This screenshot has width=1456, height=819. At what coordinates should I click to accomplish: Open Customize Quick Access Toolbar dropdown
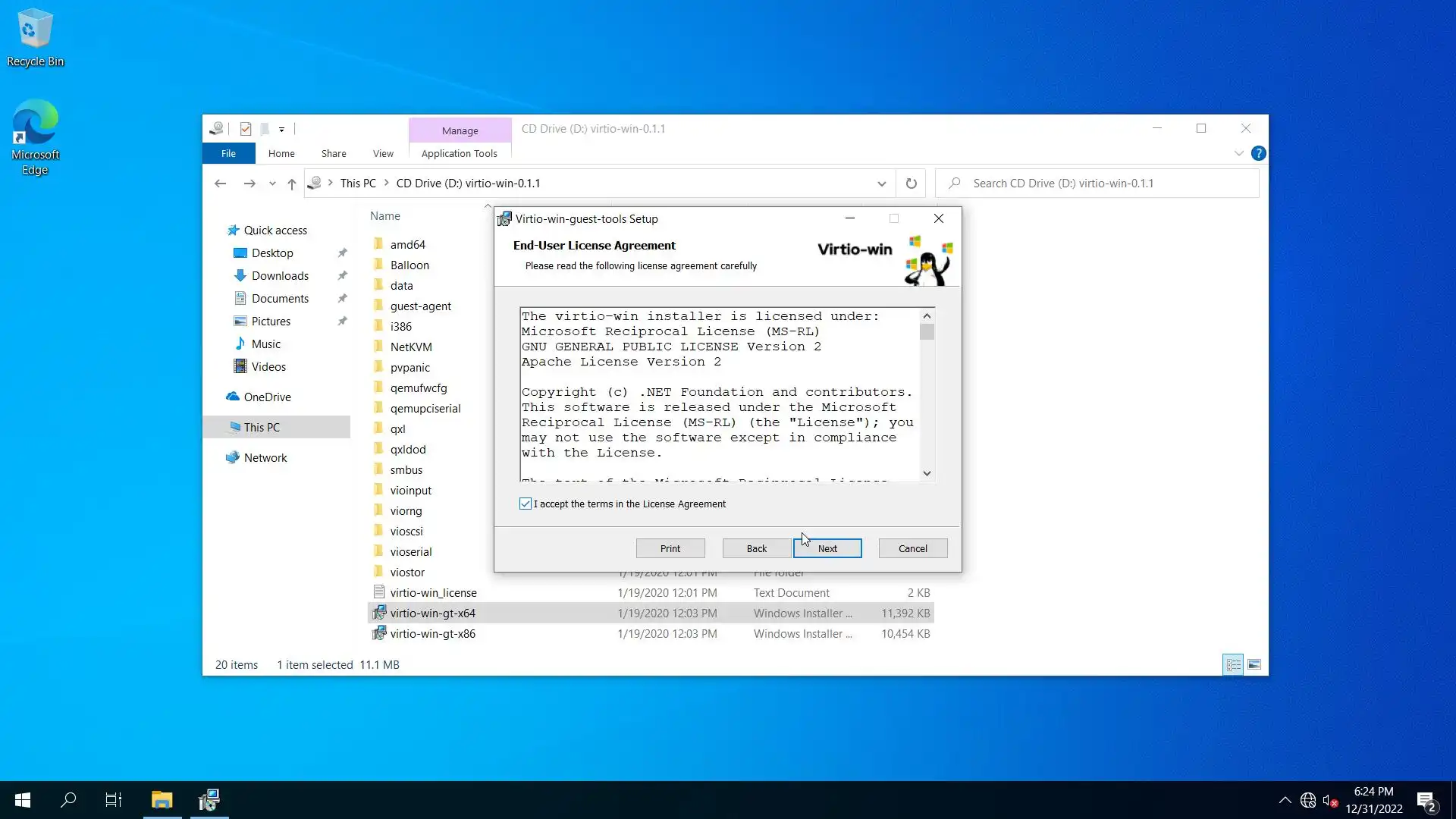(x=281, y=130)
